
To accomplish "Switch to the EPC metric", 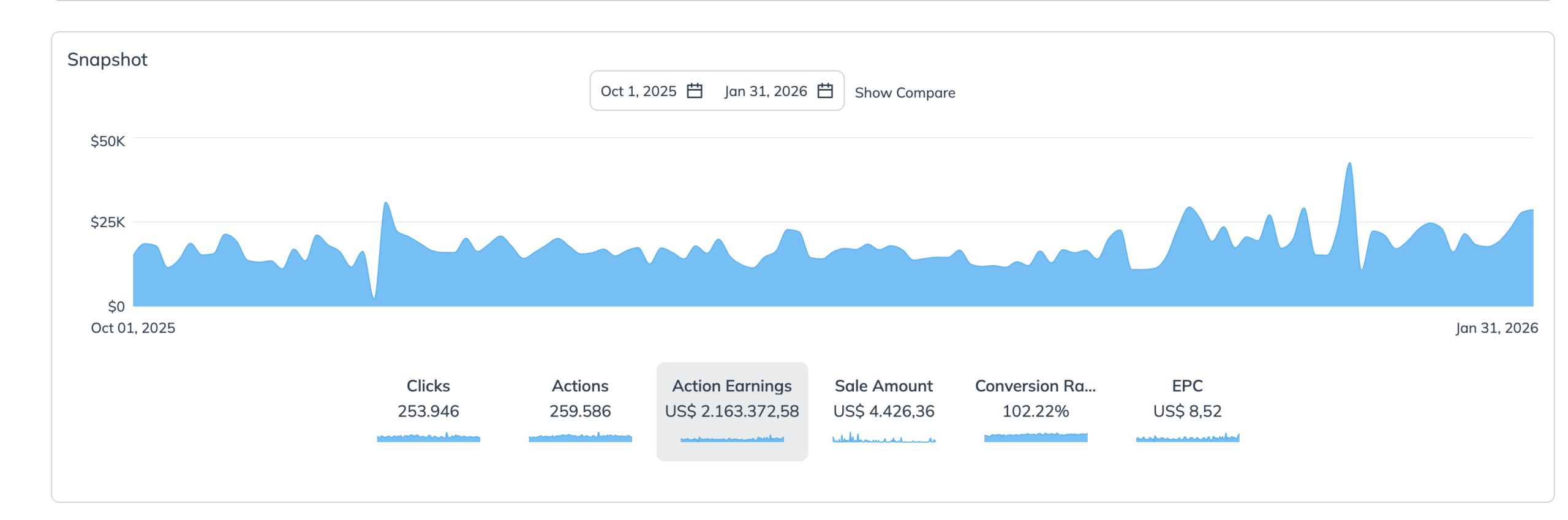I will tap(1187, 386).
